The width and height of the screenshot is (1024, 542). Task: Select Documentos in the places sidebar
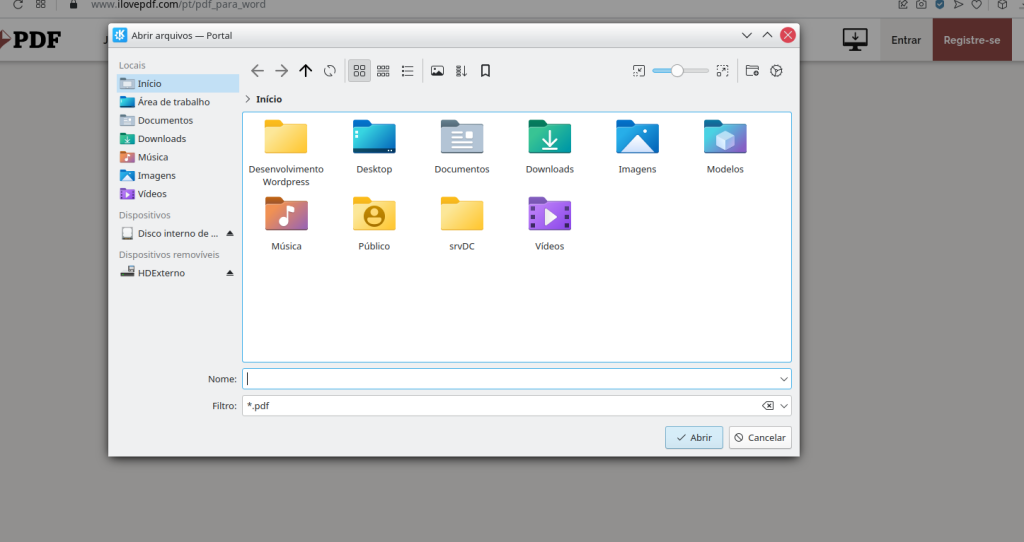pyautogui.click(x=178, y=120)
